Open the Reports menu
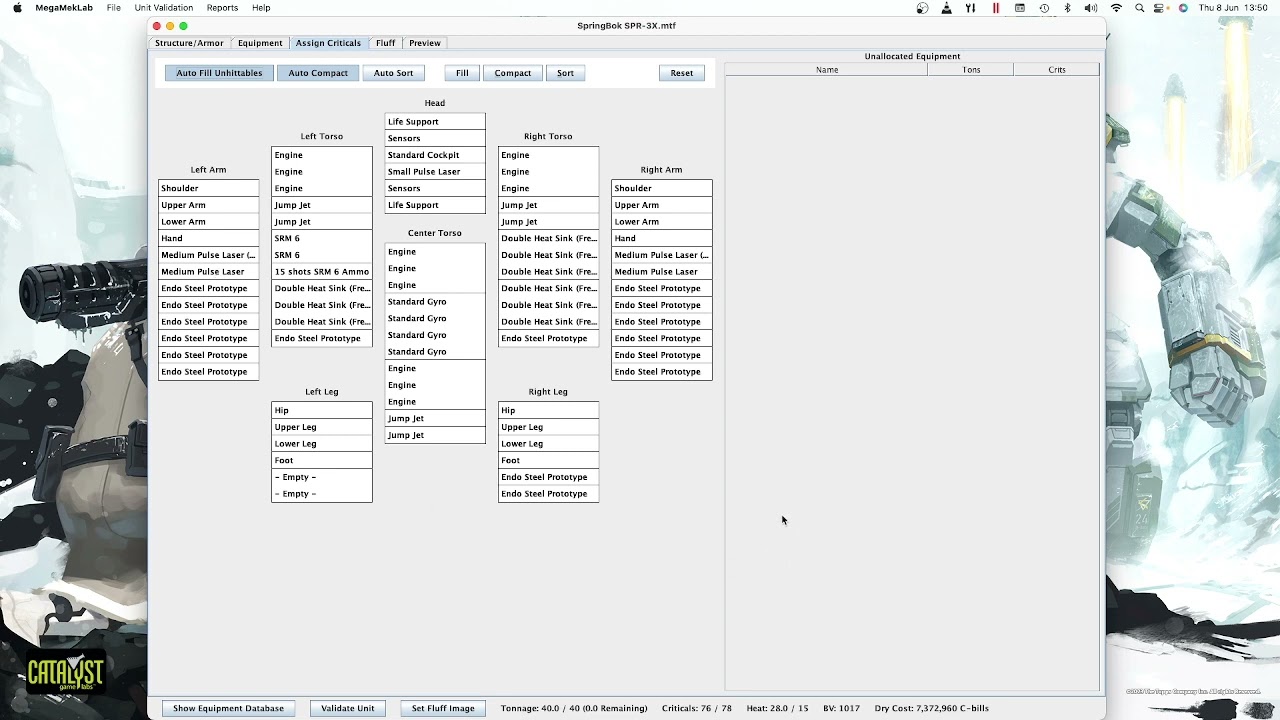Image resolution: width=1280 pixels, height=720 pixels. [222, 8]
